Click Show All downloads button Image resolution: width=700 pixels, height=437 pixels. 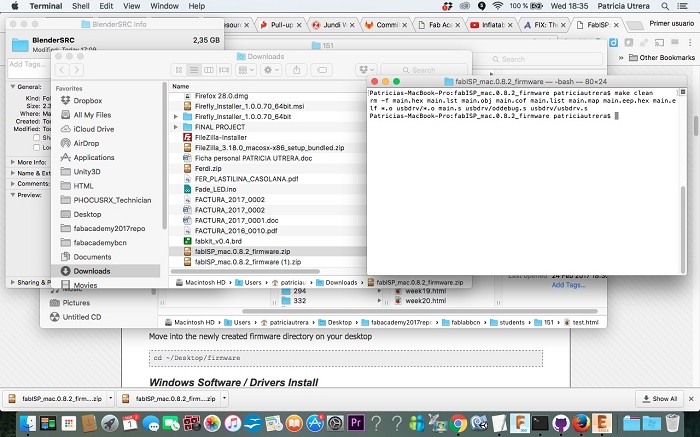tap(659, 399)
